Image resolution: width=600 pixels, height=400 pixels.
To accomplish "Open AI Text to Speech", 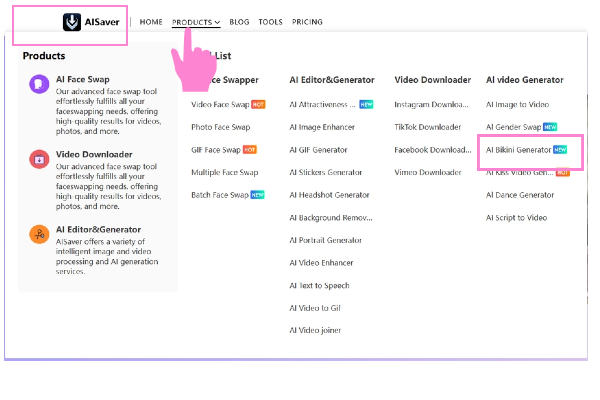I will [x=319, y=285].
